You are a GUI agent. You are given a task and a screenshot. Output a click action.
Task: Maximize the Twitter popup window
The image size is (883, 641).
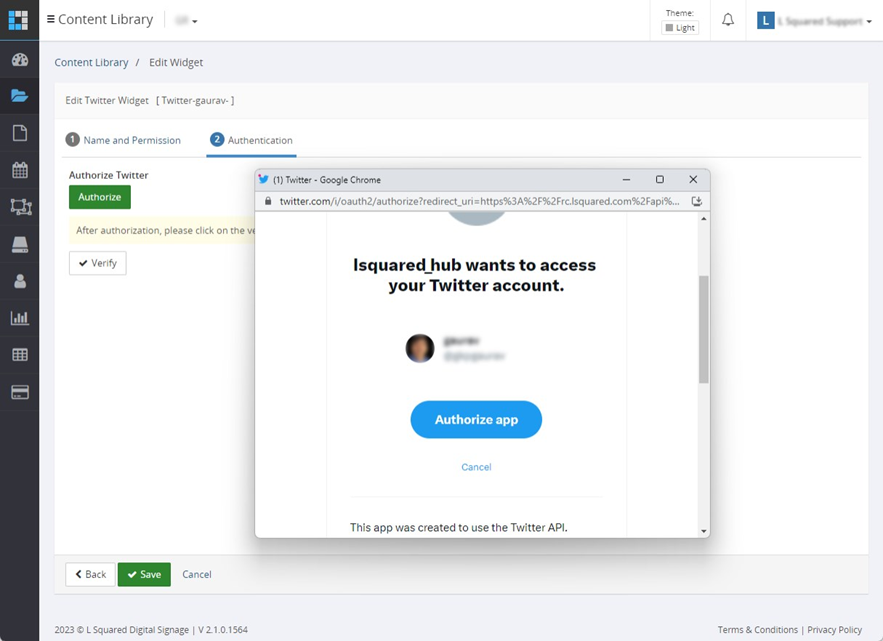pyautogui.click(x=659, y=180)
